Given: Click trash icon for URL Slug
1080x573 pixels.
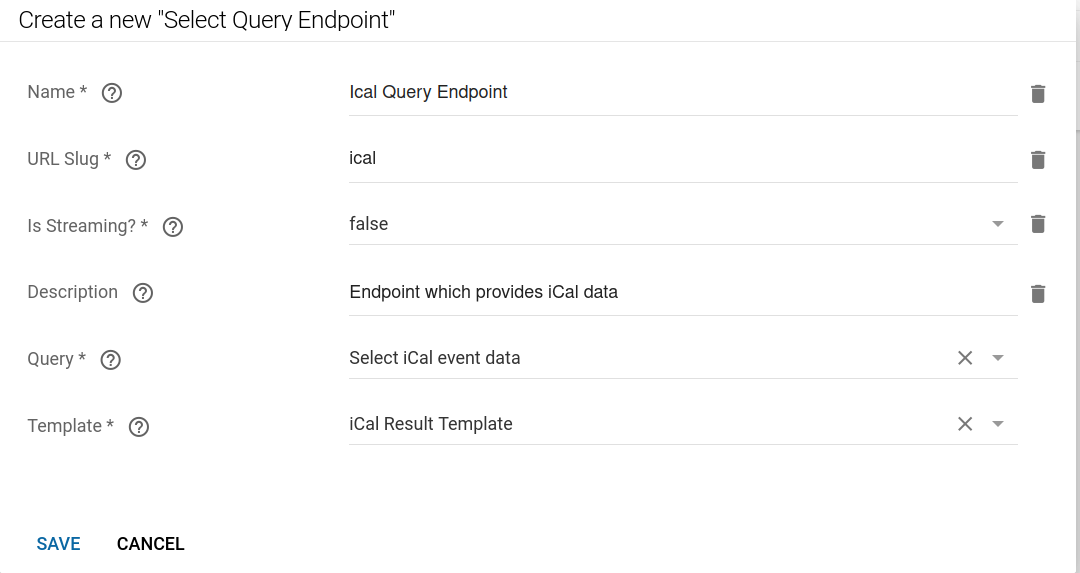Looking at the screenshot, I should tap(1038, 160).
